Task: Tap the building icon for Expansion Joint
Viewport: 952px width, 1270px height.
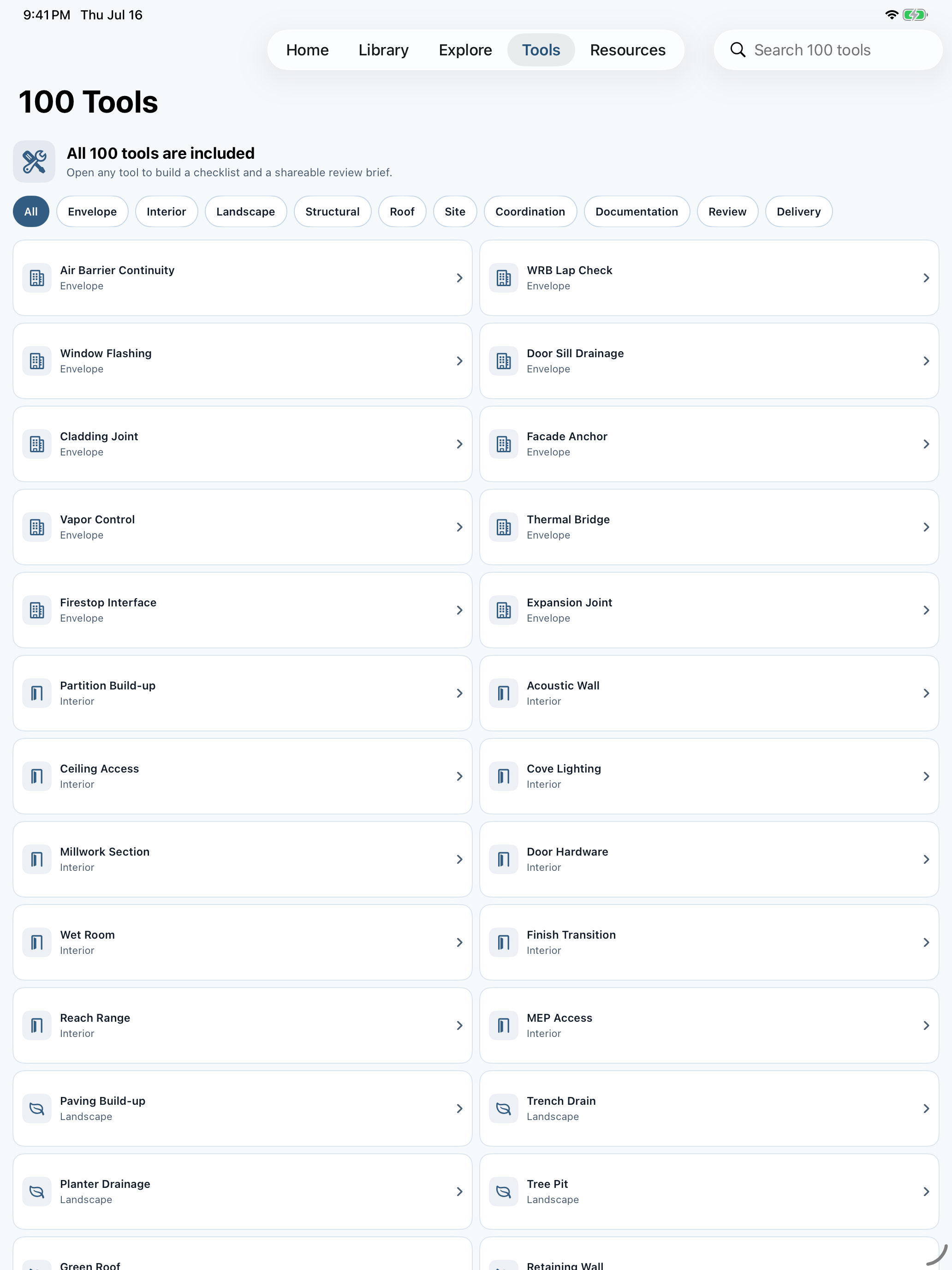Action: tap(503, 611)
